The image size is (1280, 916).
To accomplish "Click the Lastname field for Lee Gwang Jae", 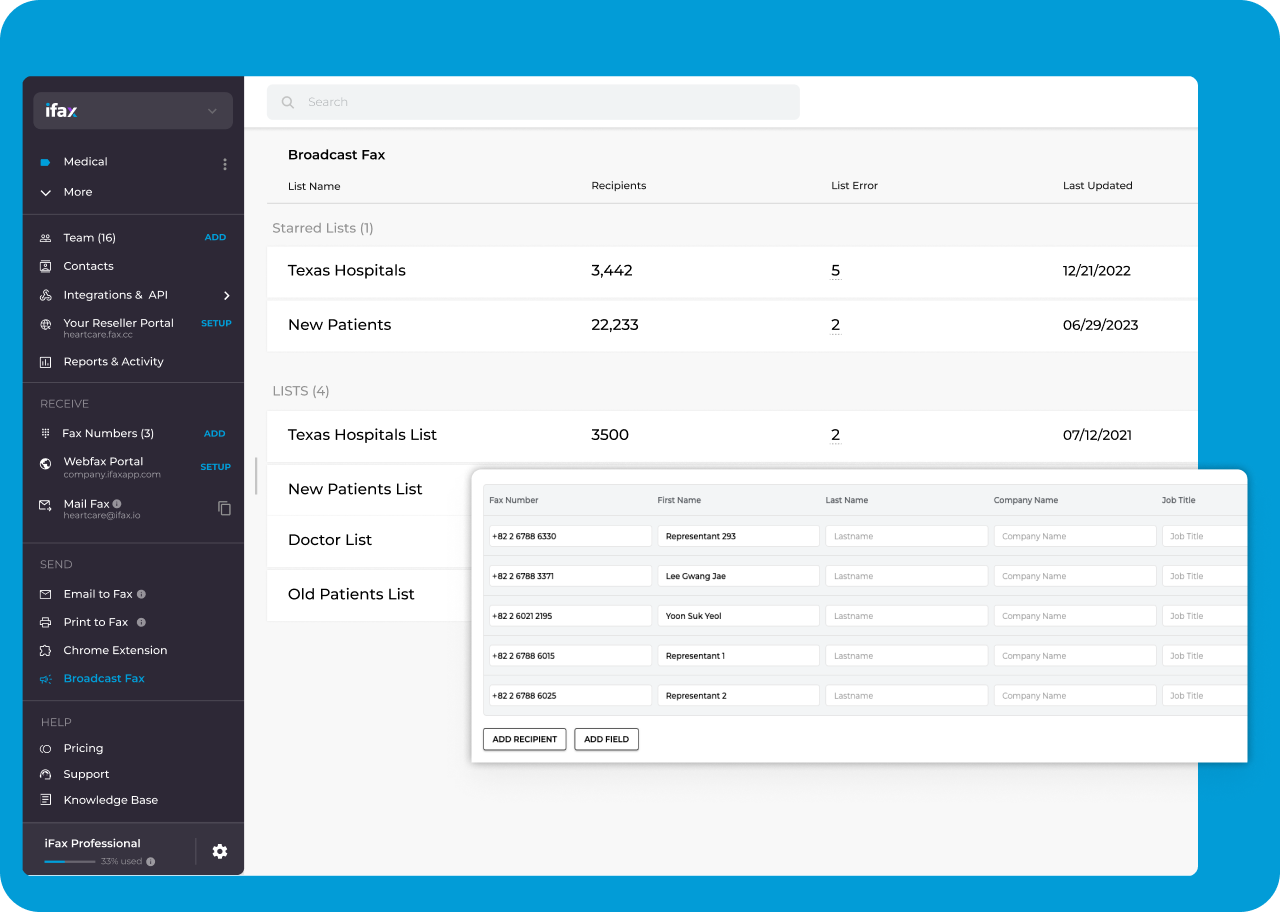I will (x=905, y=575).
